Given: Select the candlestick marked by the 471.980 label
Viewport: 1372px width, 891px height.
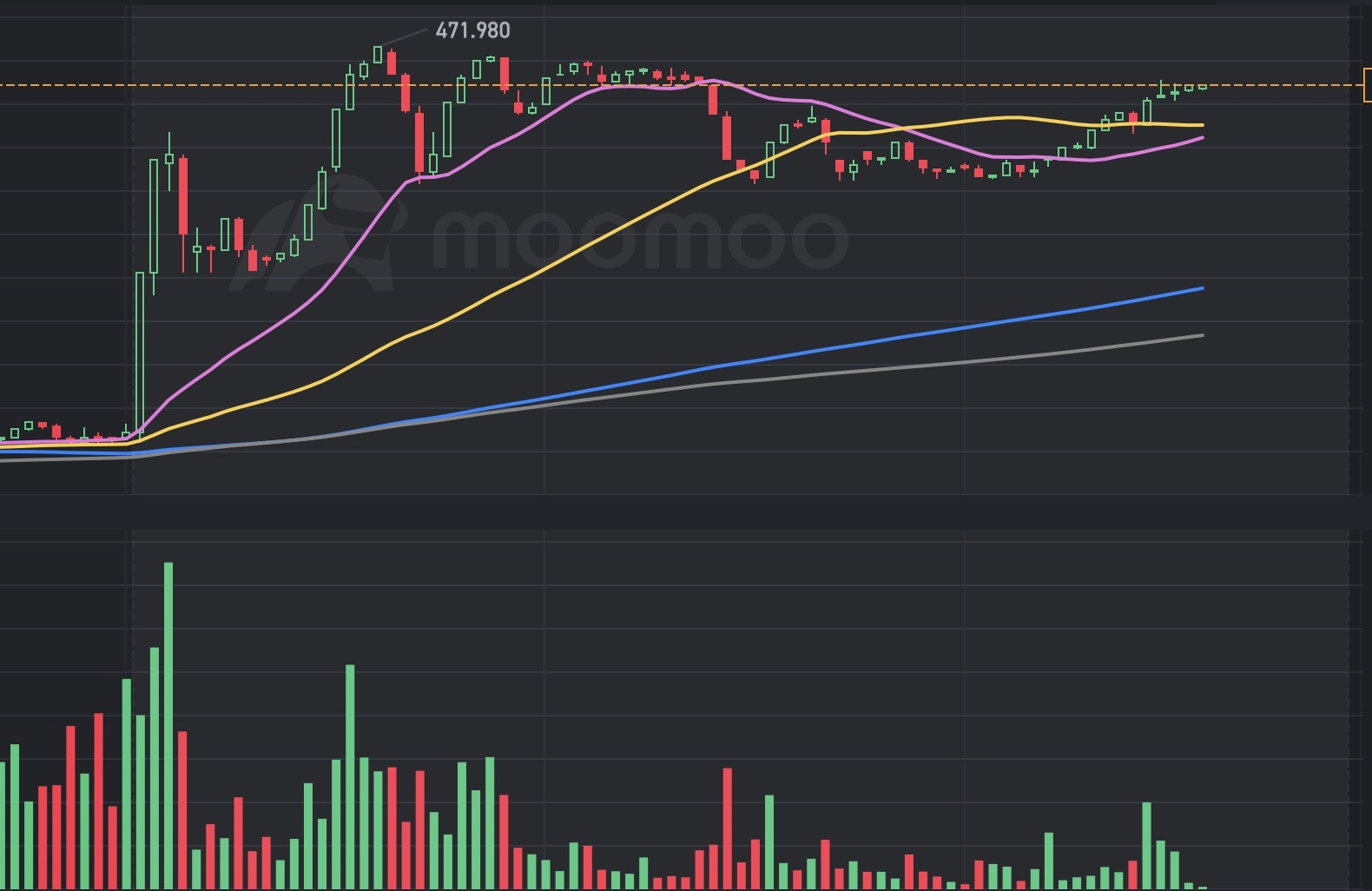Looking at the screenshot, I should [x=378, y=55].
